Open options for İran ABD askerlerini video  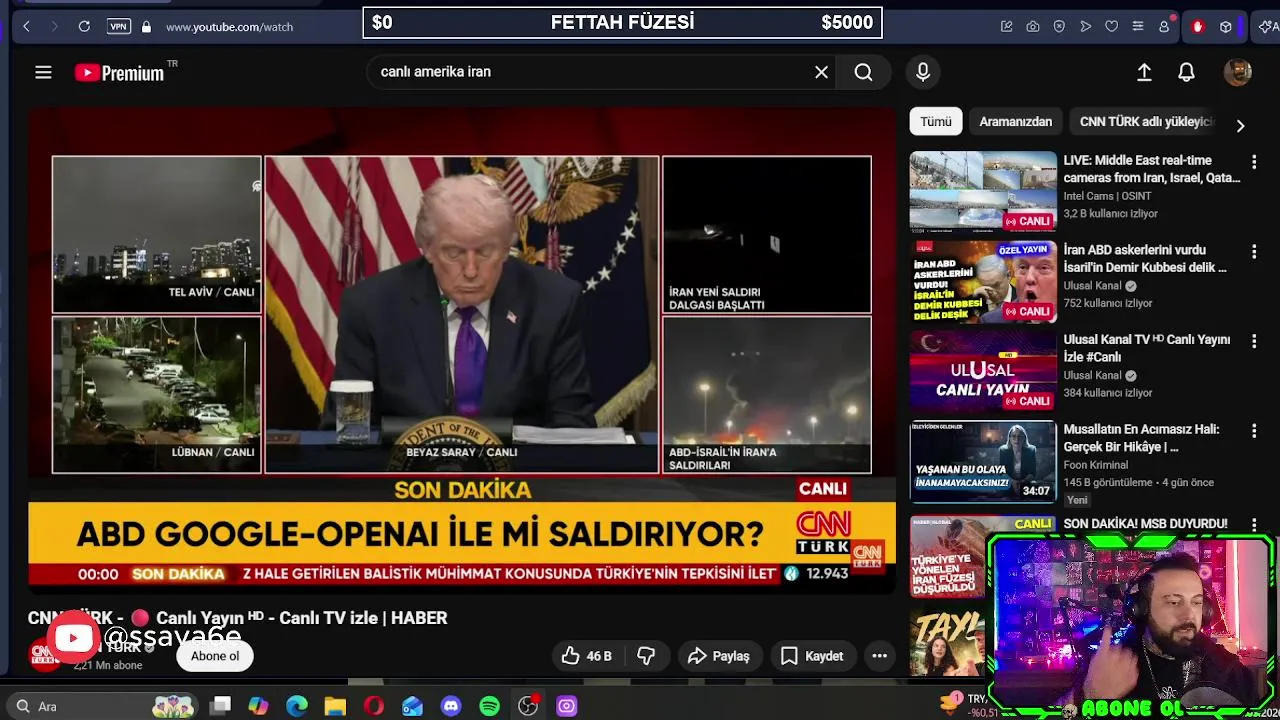click(1254, 251)
